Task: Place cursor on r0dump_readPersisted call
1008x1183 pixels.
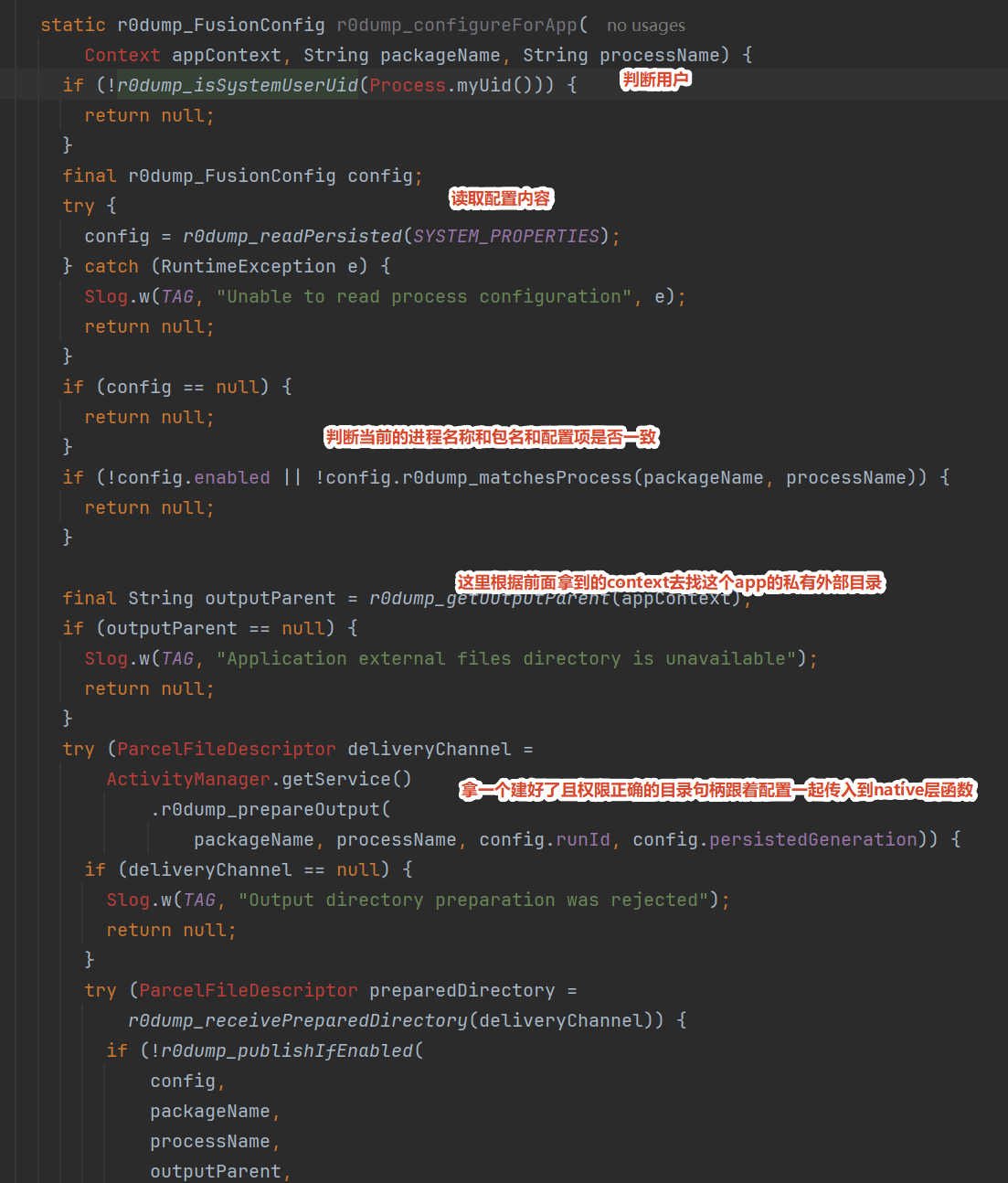Action: coord(292,236)
